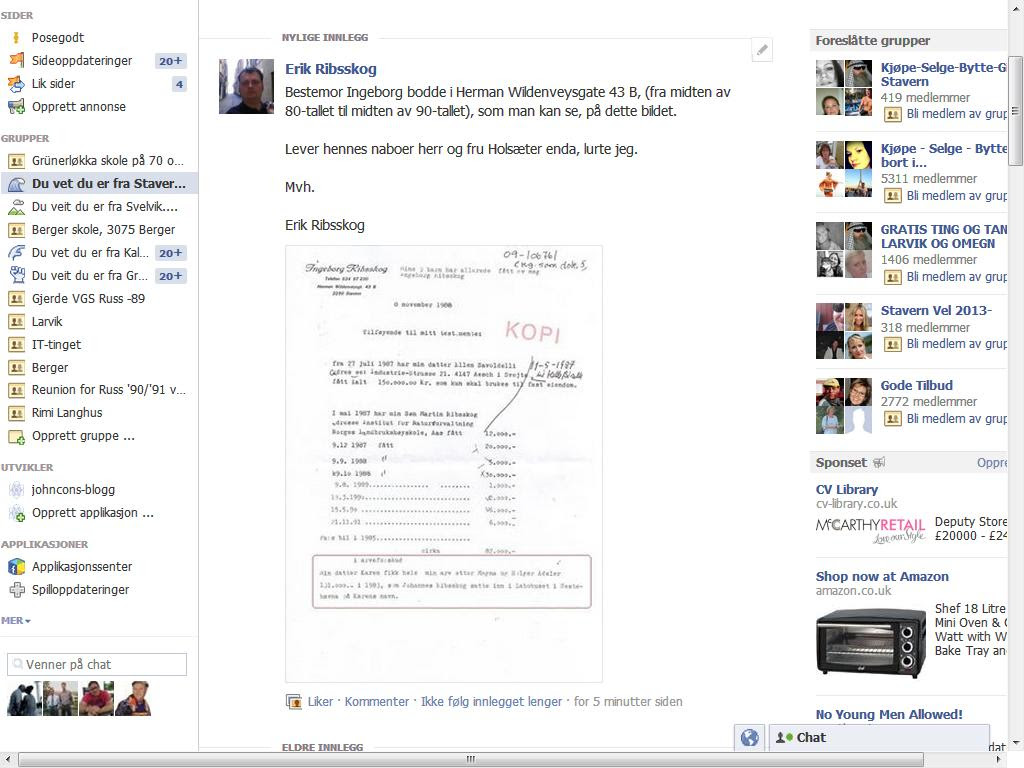Screen dimensions: 1024x768
Task: Open the Chat bar
Action: [x=879, y=738]
